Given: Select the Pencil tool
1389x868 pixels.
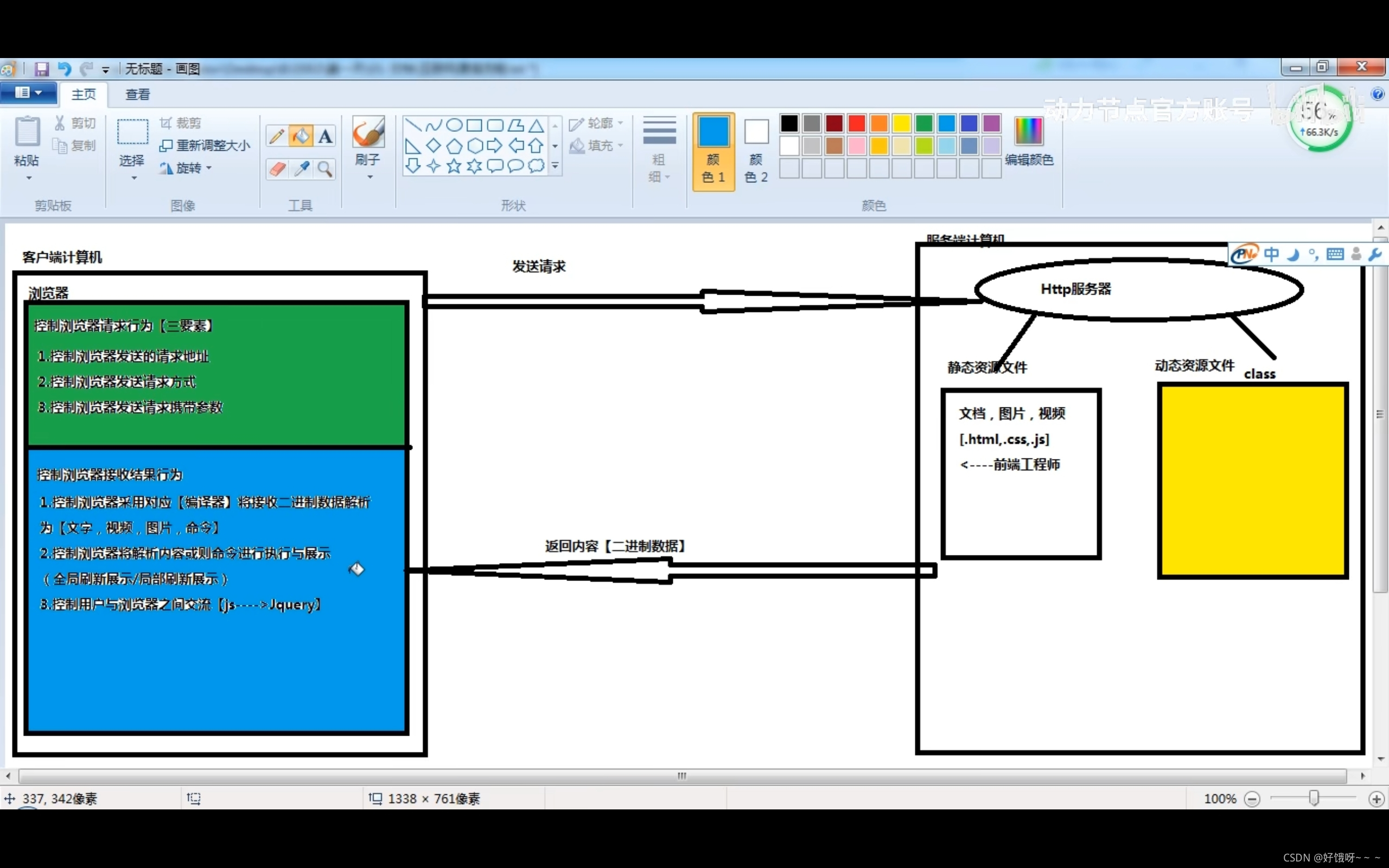Looking at the screenshot, I should pos(277,137).
